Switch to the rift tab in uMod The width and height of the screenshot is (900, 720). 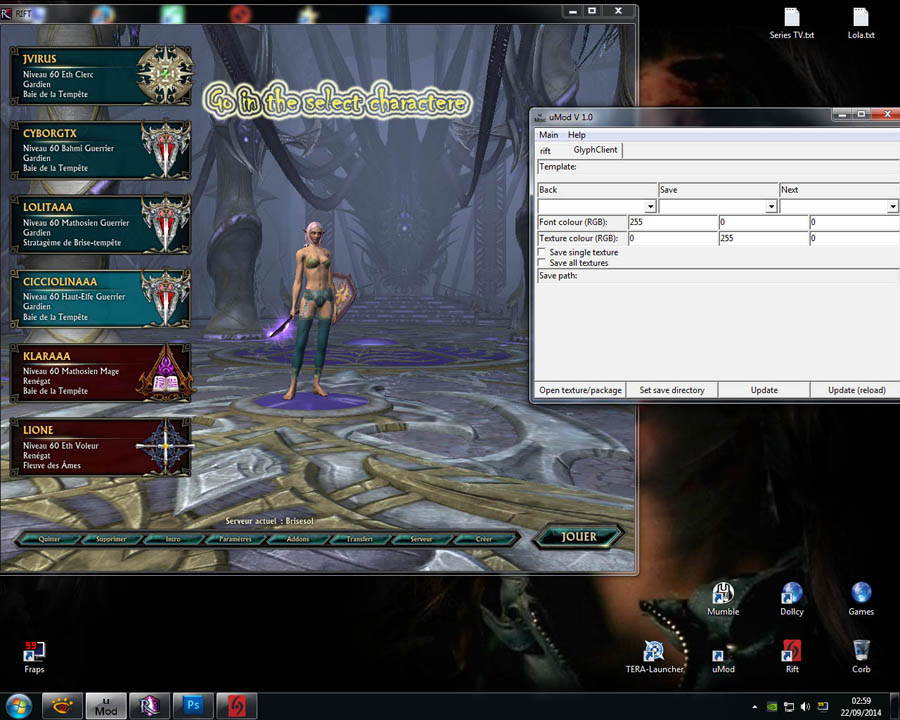(546, 151)
